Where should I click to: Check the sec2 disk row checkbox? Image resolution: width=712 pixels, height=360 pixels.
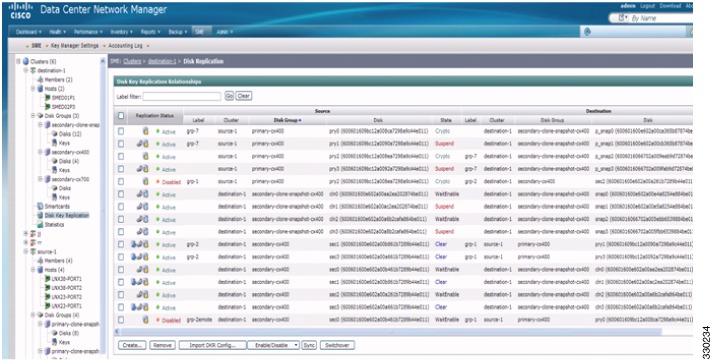[121, 295]
